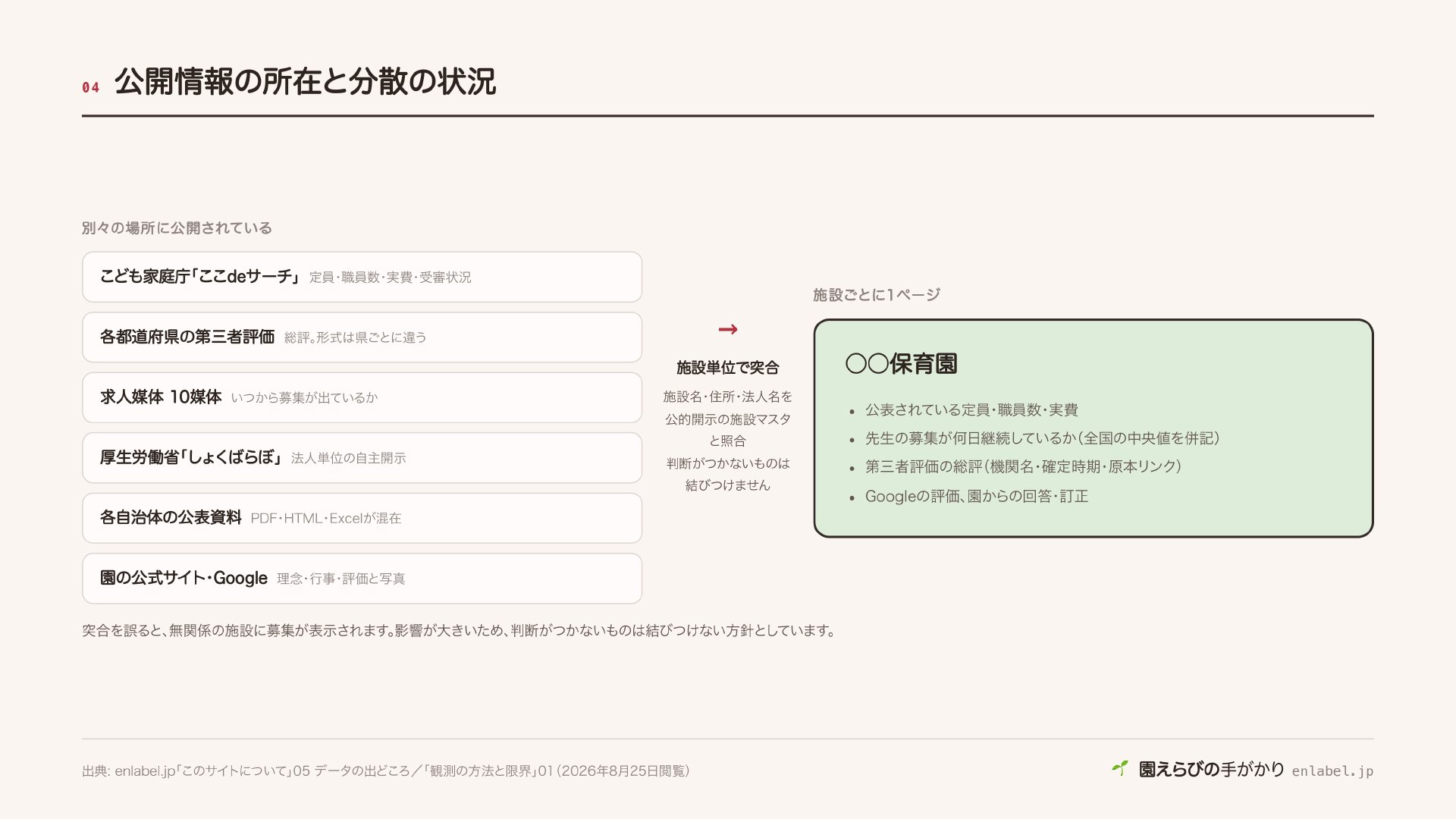Image resolution: width=1456 pixels, height=819 pixels.
Task: Click text 施設名・住所・法人名を
Action: point(728,397)
